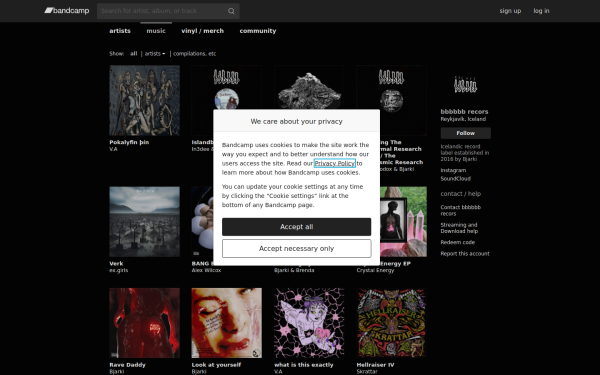This screenshot has width=600, height=375.
Task: Click the Pokalyfin þin title text
Action: point(129,142)
